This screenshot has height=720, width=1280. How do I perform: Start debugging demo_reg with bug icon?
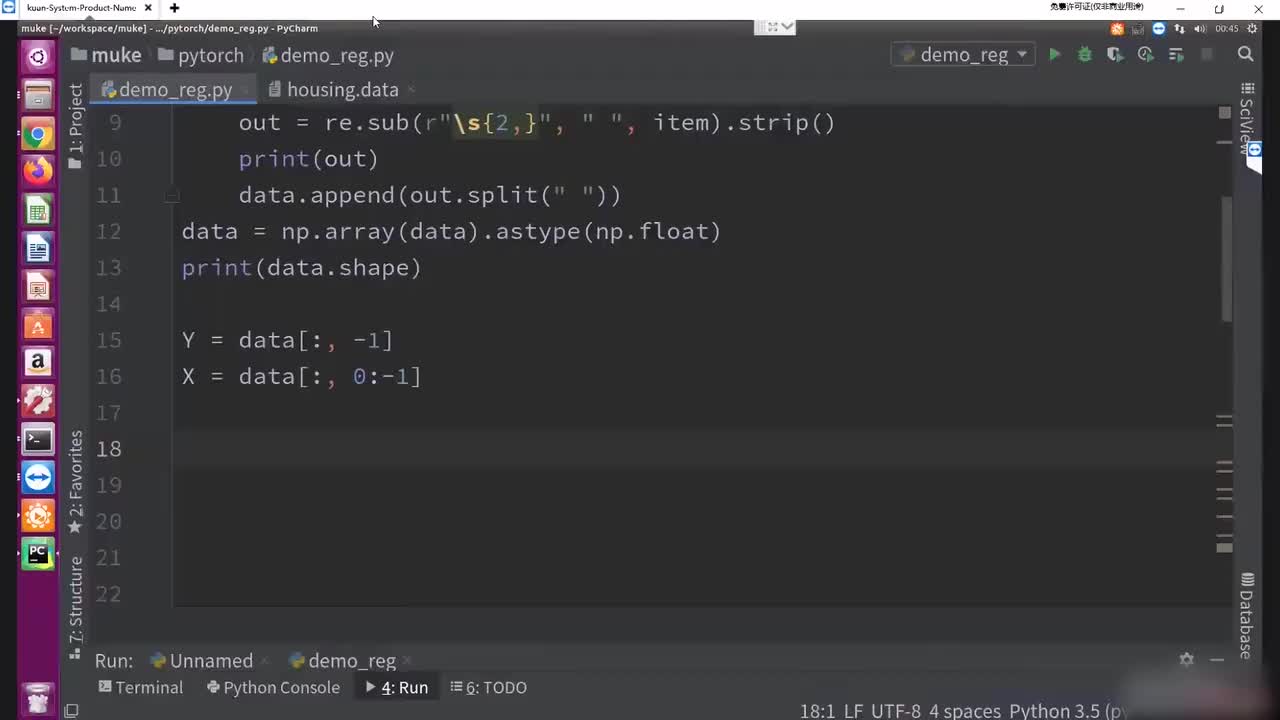pyautogui.click(x=1084, y=55)
